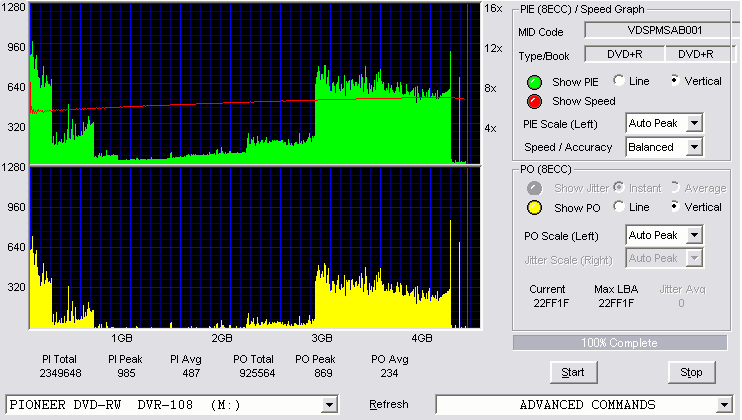
Task: Click the yellow PO error graph
Action: 255,247
